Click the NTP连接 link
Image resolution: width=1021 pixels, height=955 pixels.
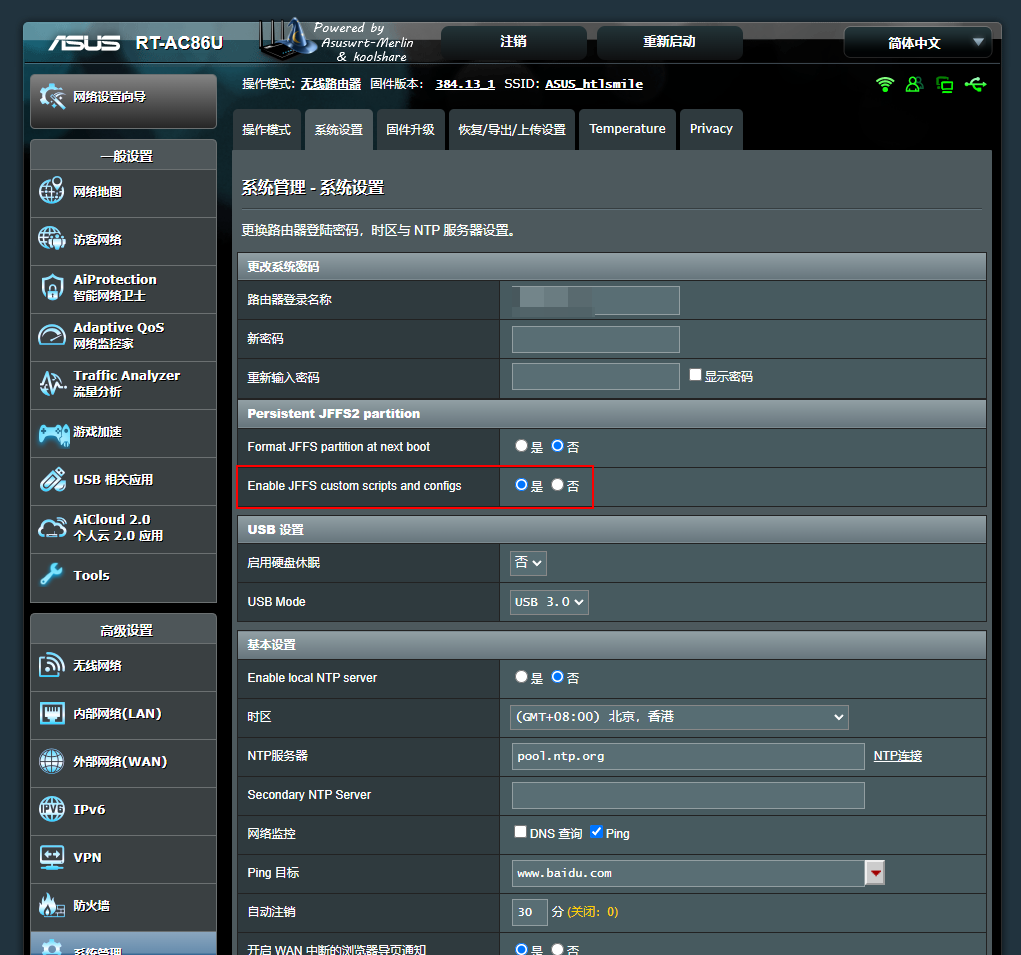[897, 756]
